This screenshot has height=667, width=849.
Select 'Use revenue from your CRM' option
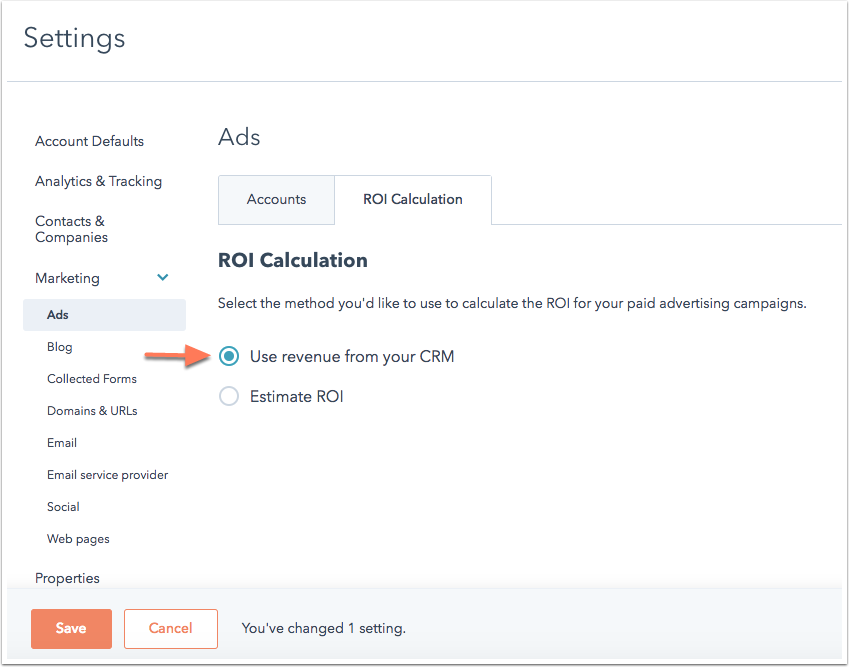click(229, 356)
